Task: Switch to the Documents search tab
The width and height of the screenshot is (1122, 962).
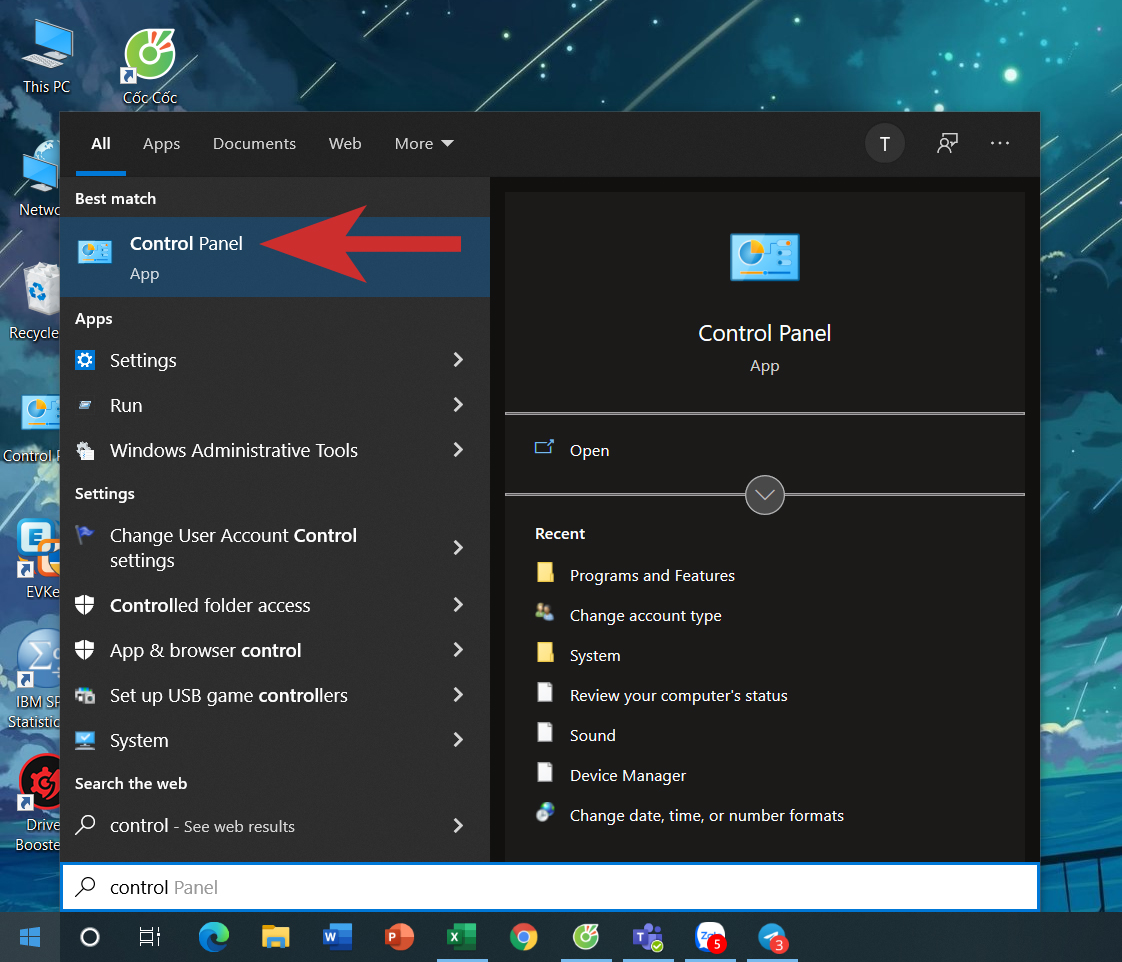Action: 254,144
